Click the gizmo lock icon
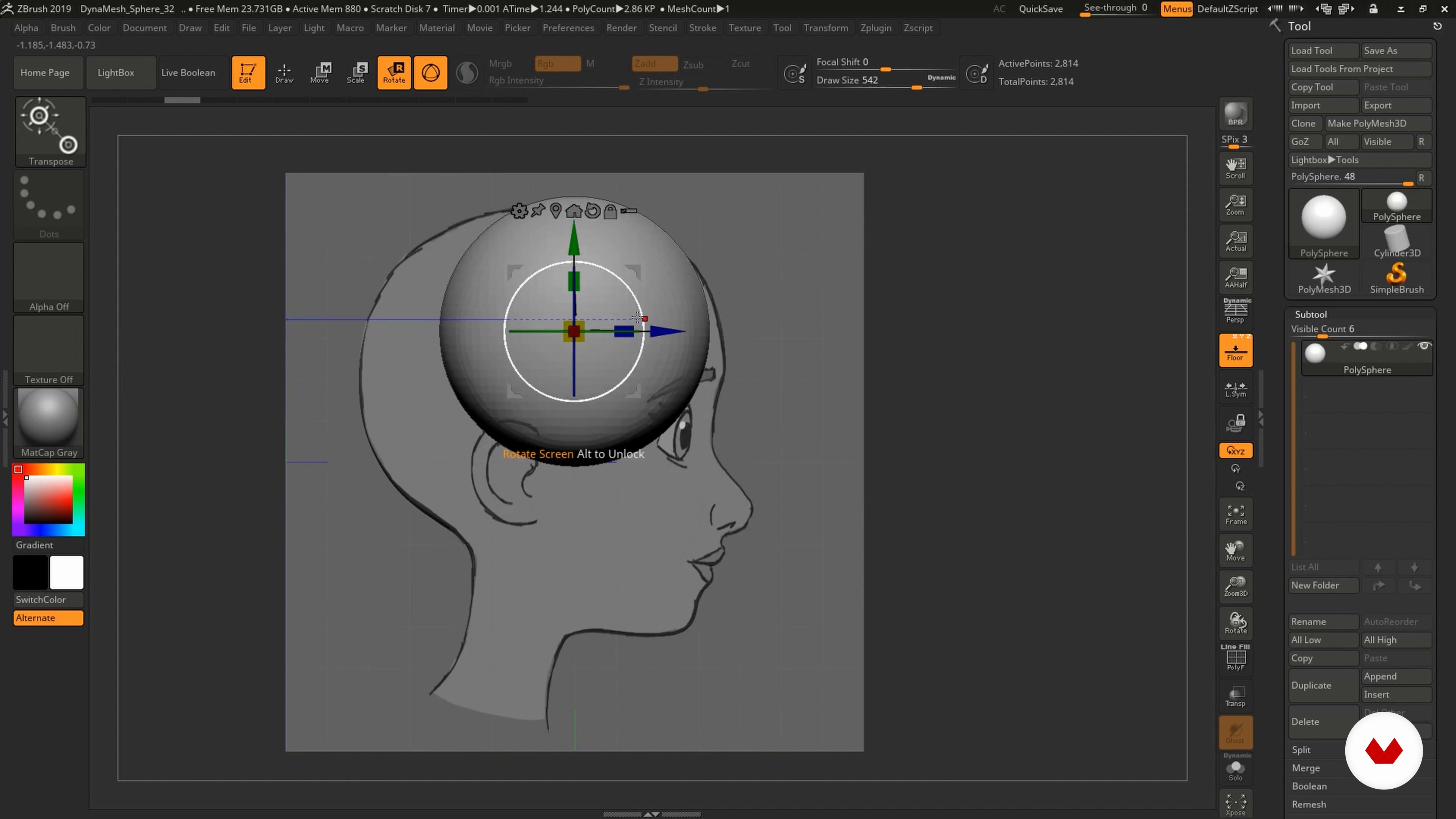This screenshot has width=1456, height=819. (x=610, y=212)
